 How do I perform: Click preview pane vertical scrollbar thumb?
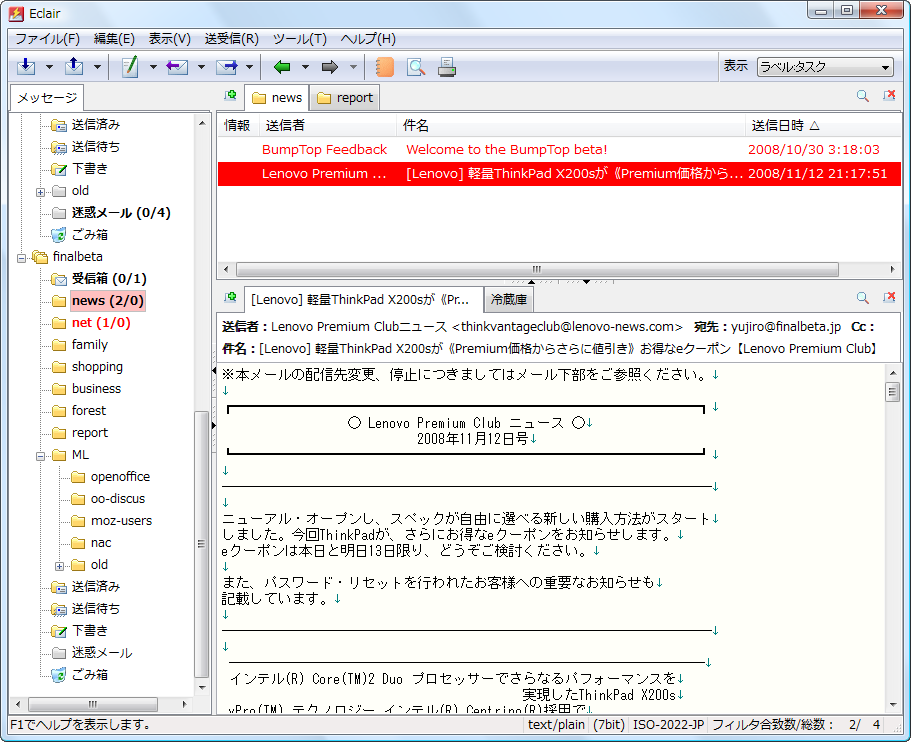coord(892,392)
